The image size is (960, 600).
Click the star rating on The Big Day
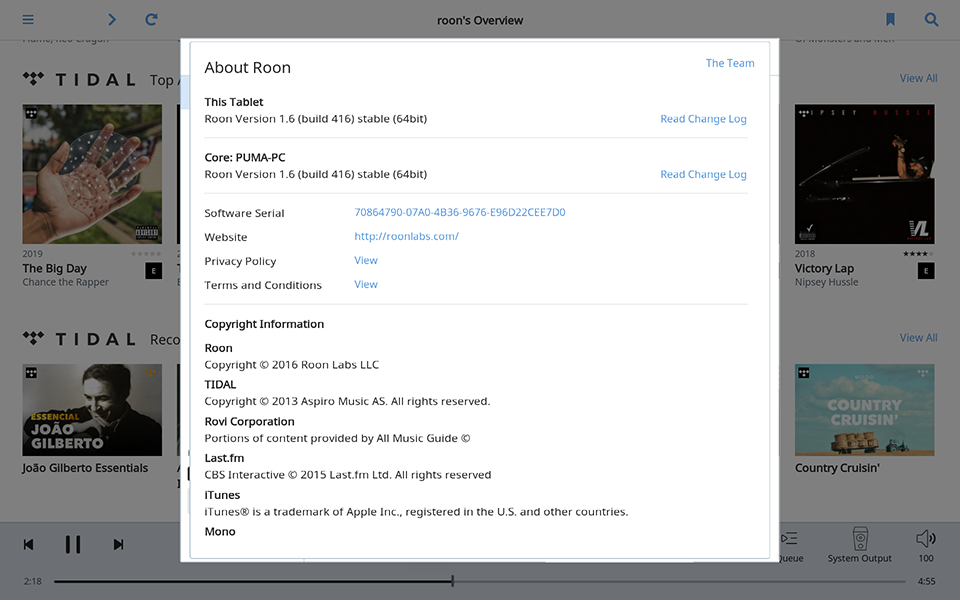click(146, 253)
